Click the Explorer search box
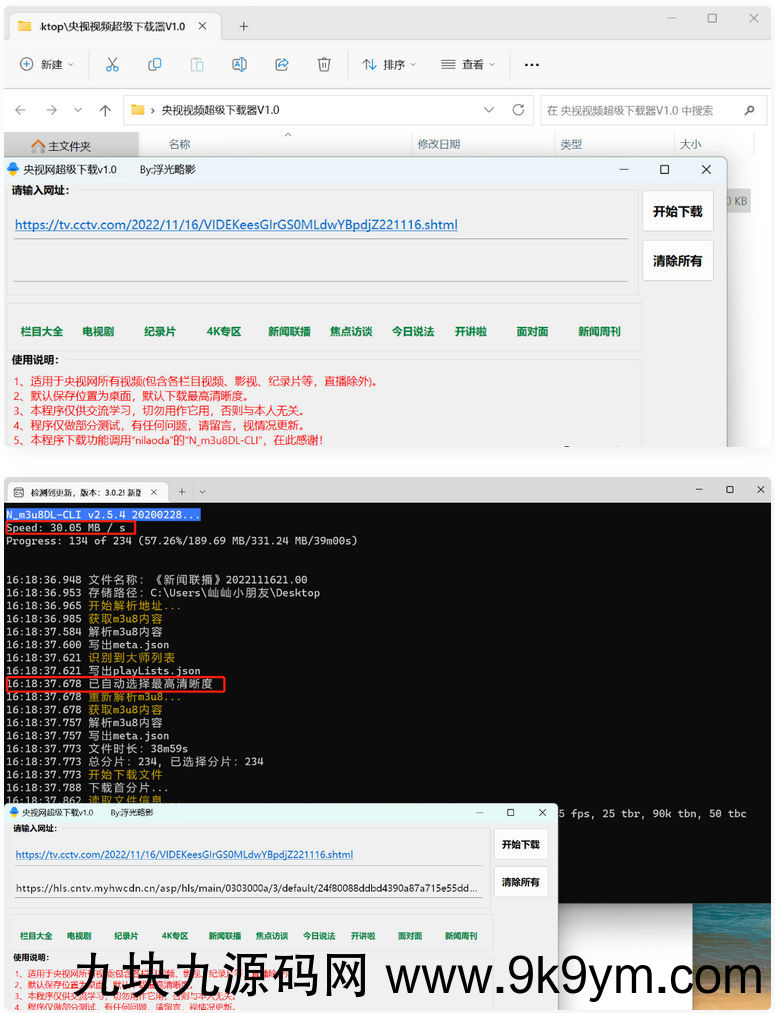 (x=654, y=110)
